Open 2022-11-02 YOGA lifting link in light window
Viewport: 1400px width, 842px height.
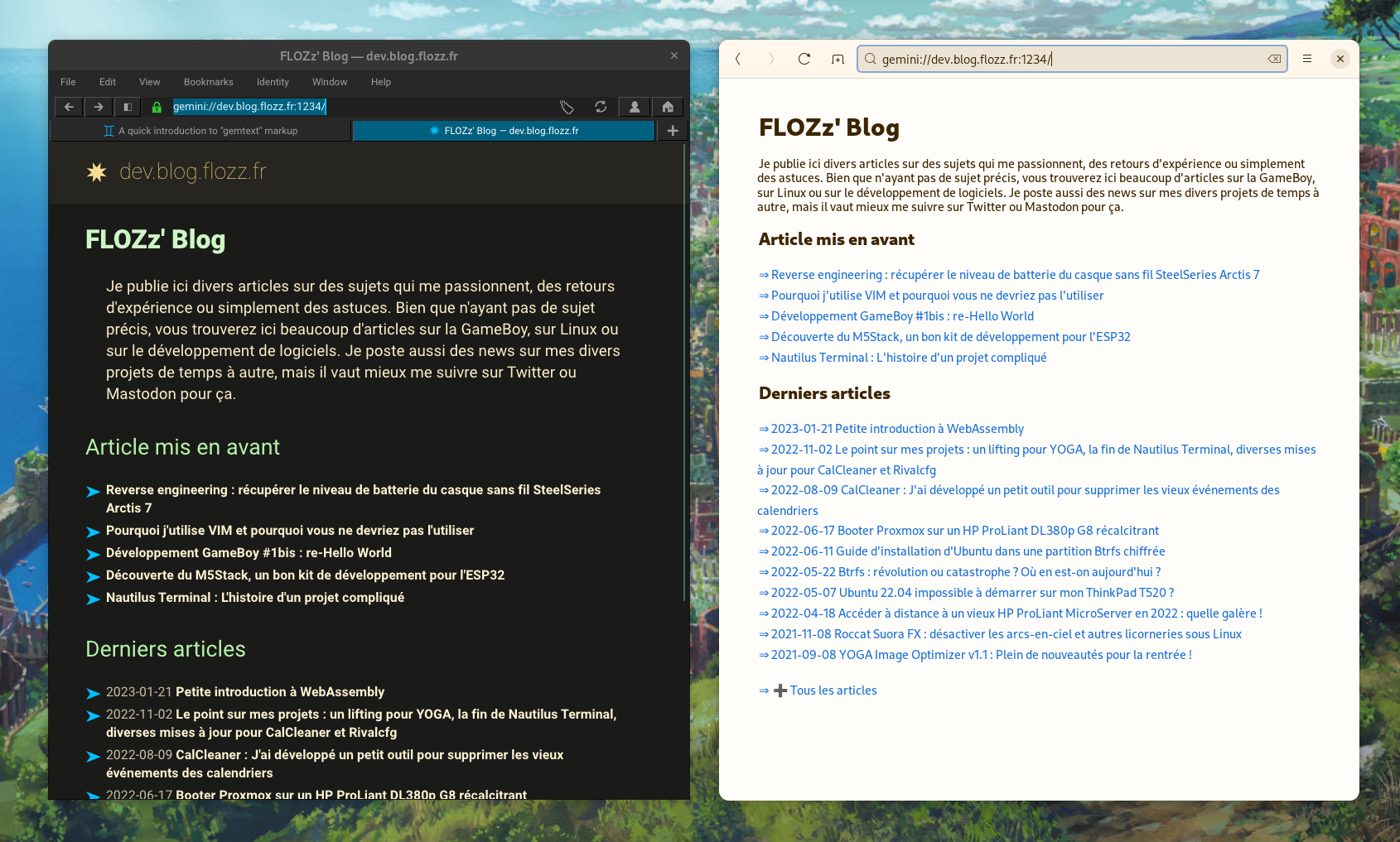[1037, 459]
